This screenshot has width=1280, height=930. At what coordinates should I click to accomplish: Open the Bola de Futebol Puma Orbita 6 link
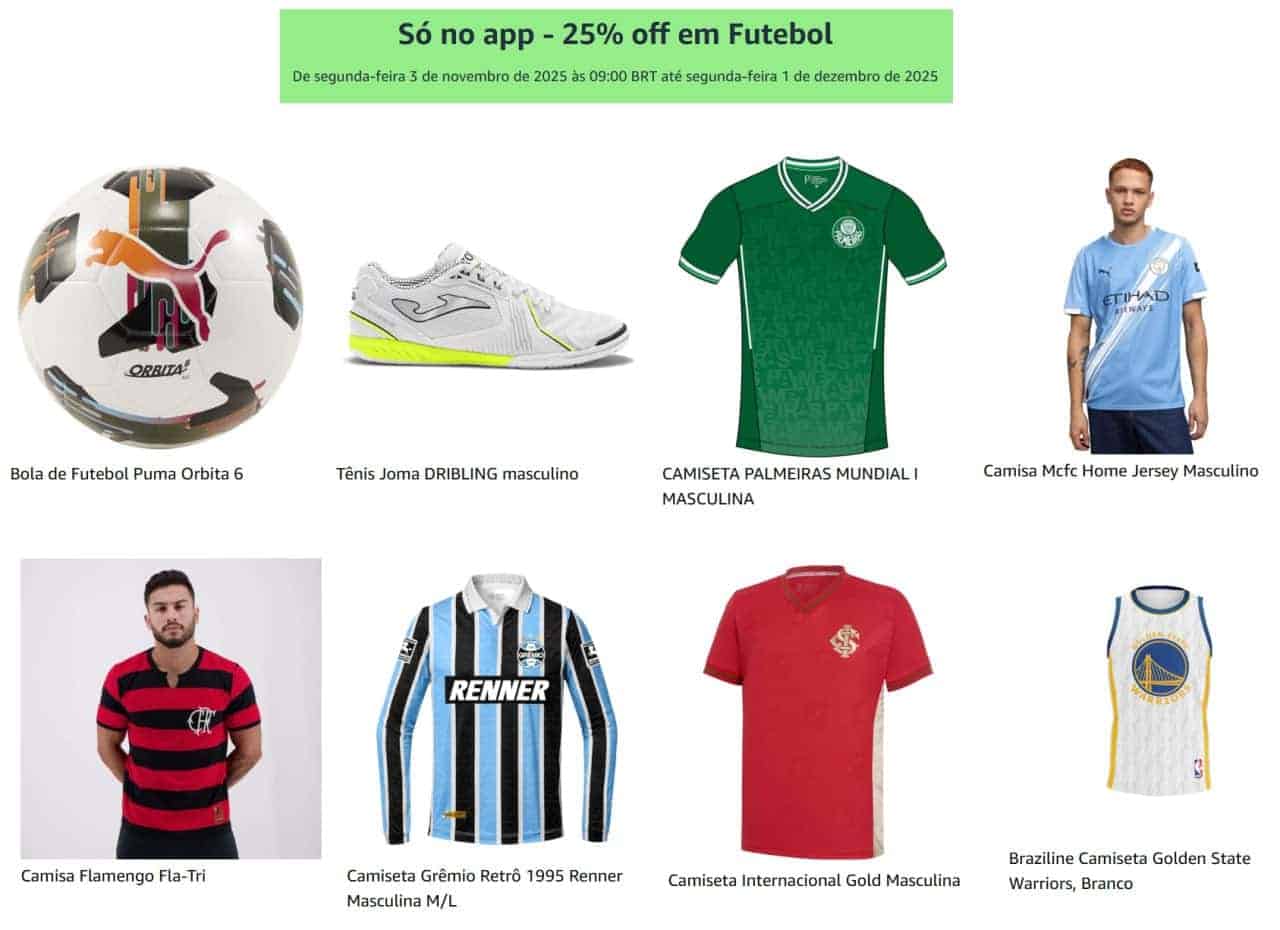126,474
